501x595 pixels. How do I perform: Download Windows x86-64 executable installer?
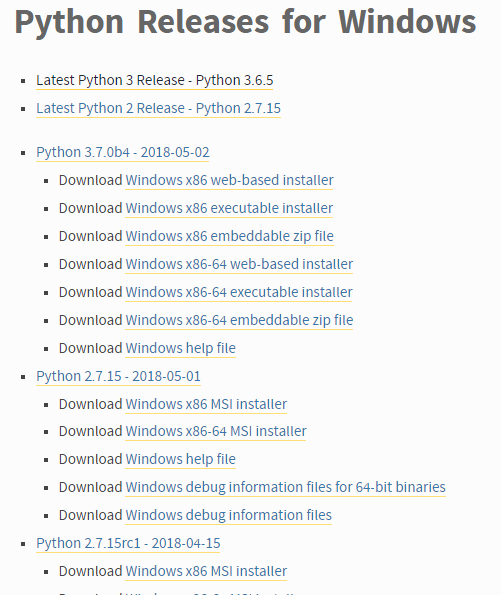pyautogui.click(x=239, y=293)
